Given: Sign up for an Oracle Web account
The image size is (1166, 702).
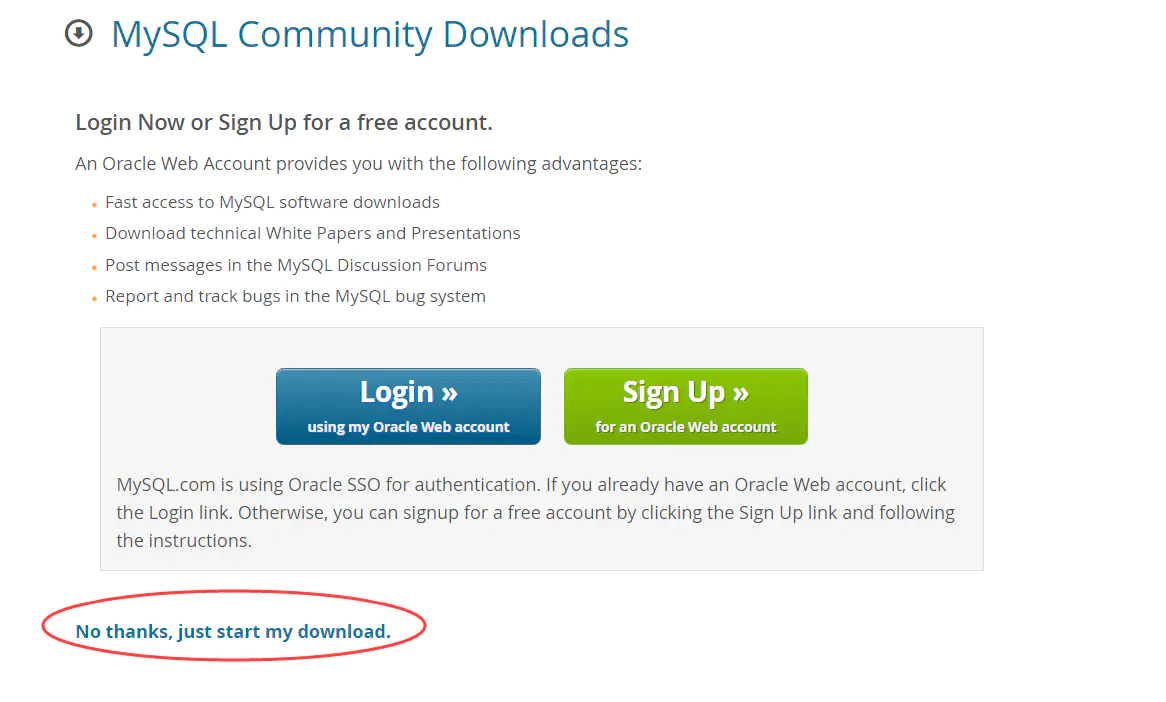Looking at the screenshot, I should pos(686,406).
